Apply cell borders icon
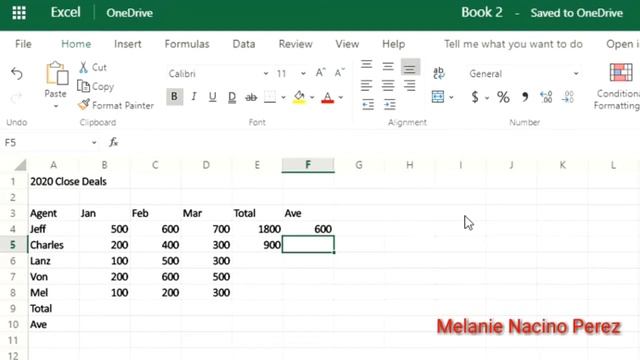 point(270,97)
